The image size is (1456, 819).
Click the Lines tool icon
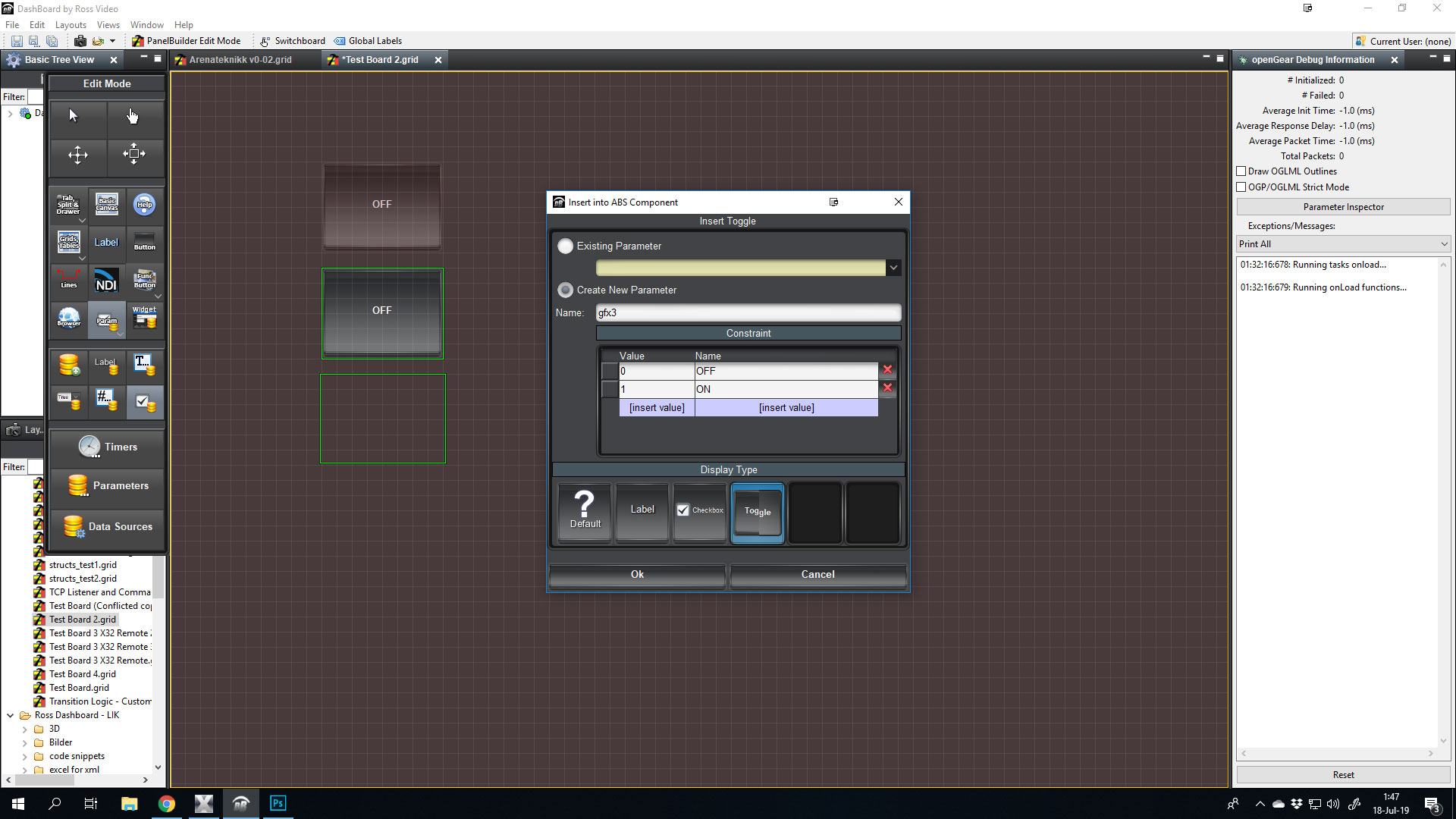[69, 280]
